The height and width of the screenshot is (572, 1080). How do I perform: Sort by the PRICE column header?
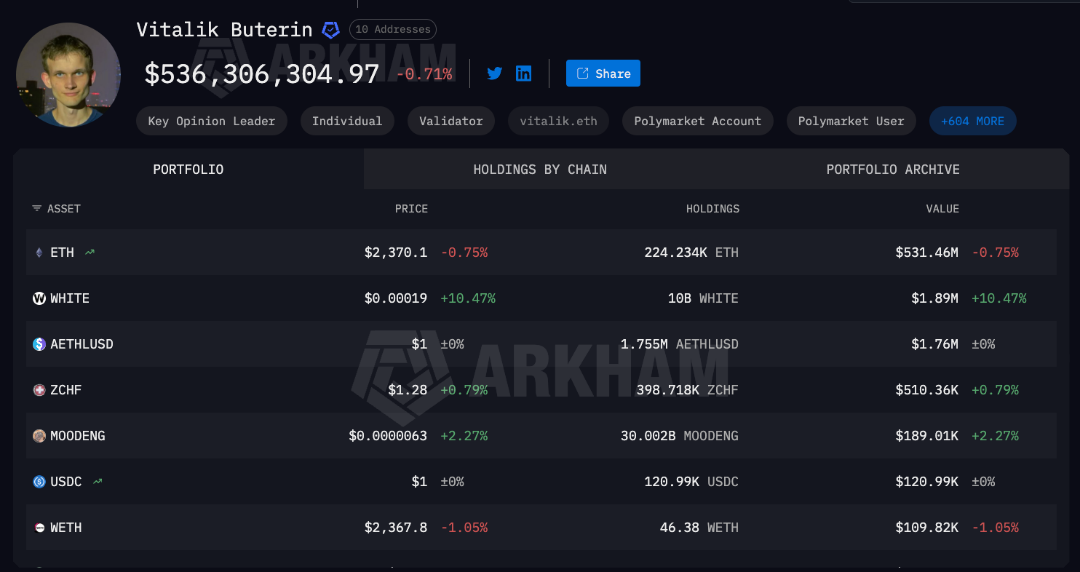tap(411, 209)
